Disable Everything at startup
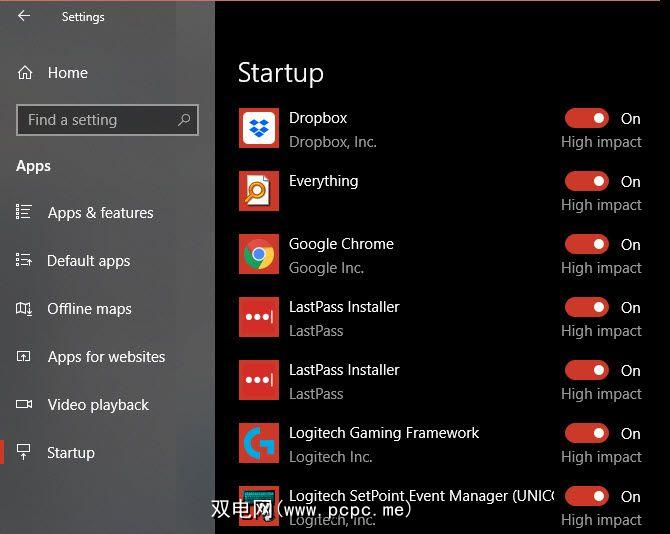Image resolution: width=670 pixels, height=534 pixels. [x=587, y=181]
